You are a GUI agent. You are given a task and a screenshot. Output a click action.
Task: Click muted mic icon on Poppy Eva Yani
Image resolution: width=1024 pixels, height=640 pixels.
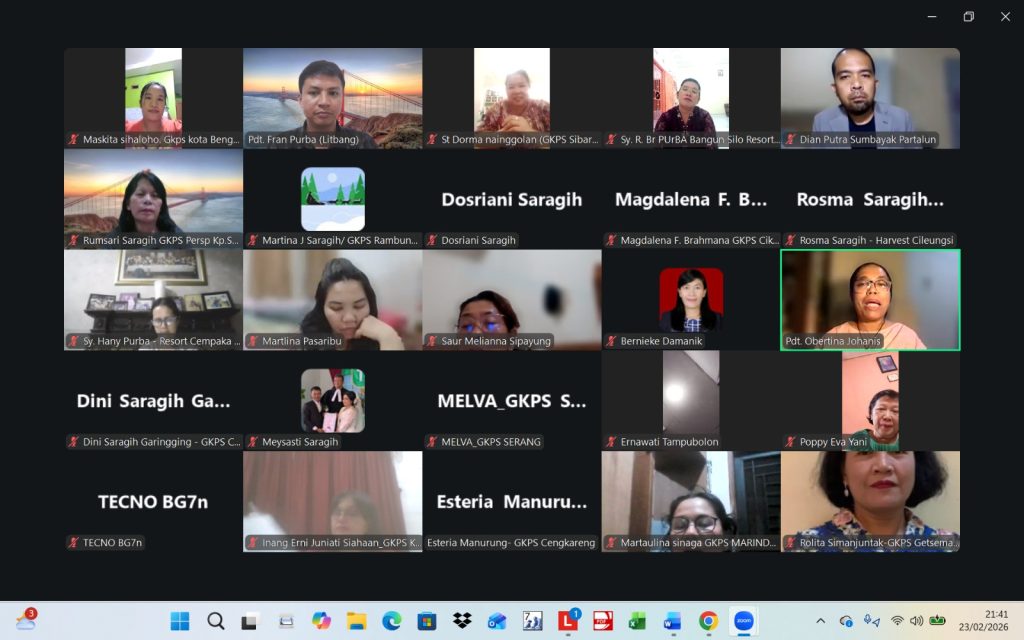[790, 442]
